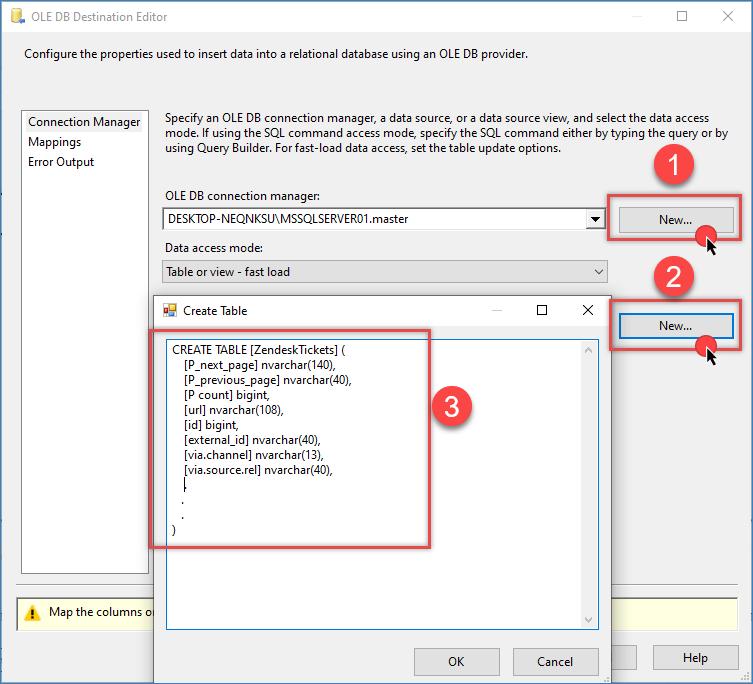Cancel the Create Table dialog

click(x=555, y=661)
